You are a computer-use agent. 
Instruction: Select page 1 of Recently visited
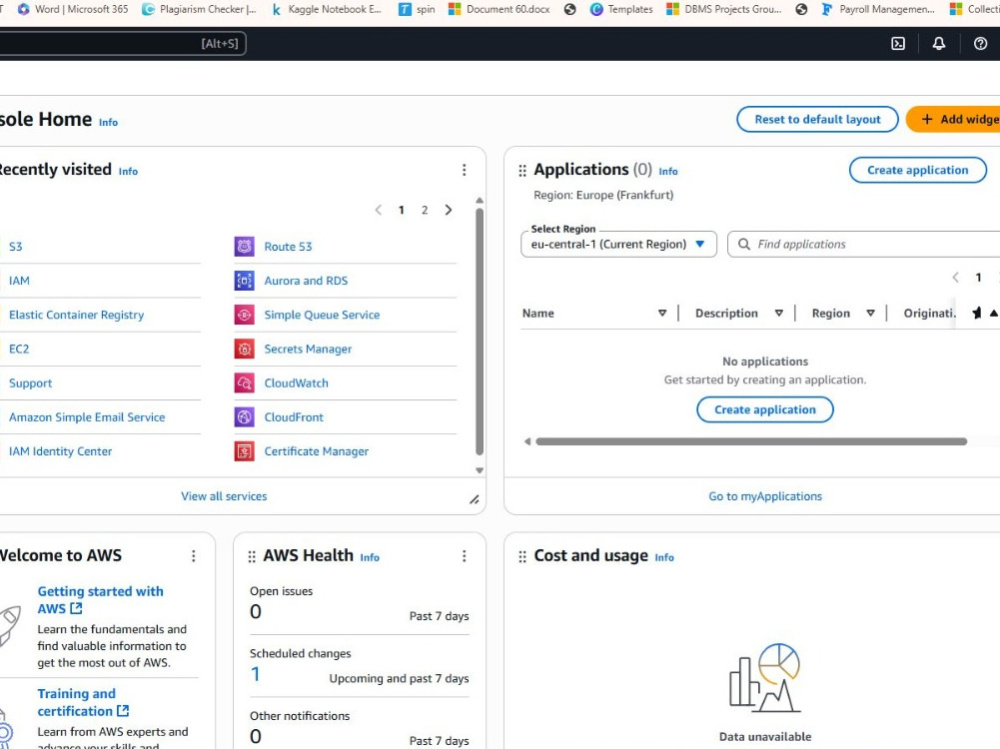pyautogui.click(x=401, y=210)
